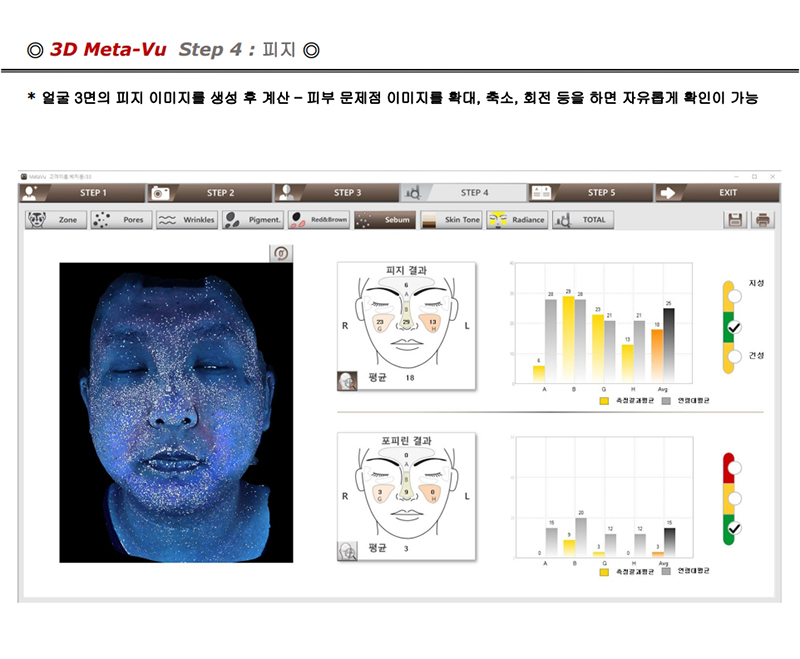Click the 3D face sebum image
The height and width of the screenshot is (659, 800).
tap(168, 412)
